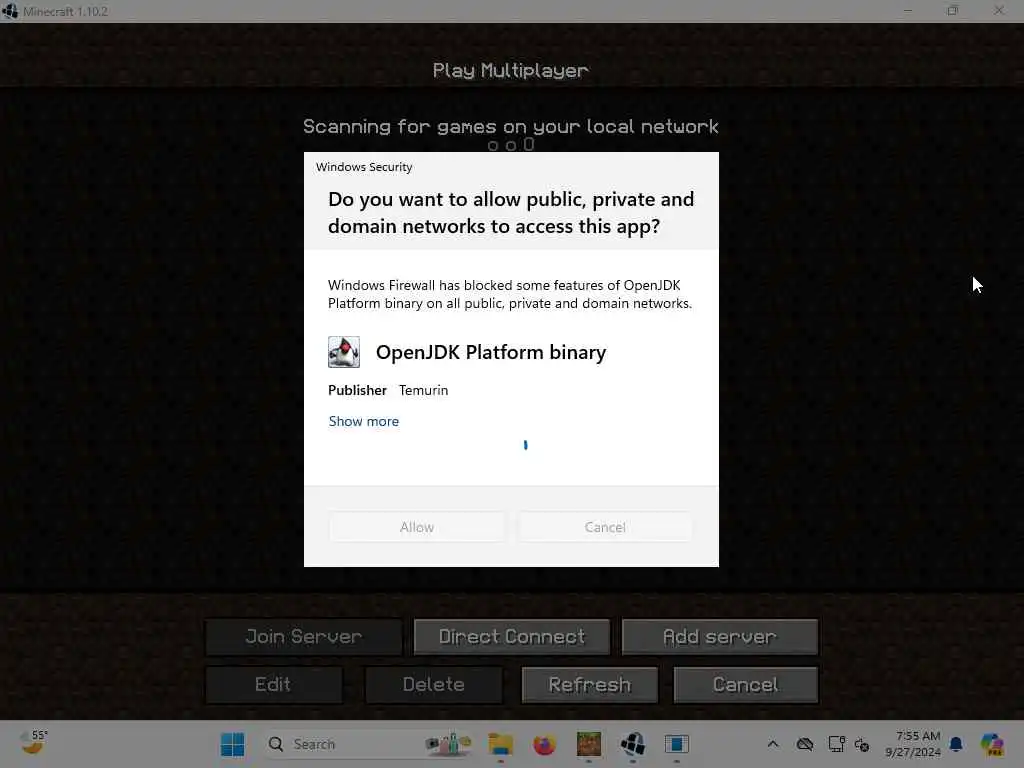The height and width of the screenshot is (768, 1024).
Task: Click the 'Windows Security' dialog title
Action: (364, 167)
